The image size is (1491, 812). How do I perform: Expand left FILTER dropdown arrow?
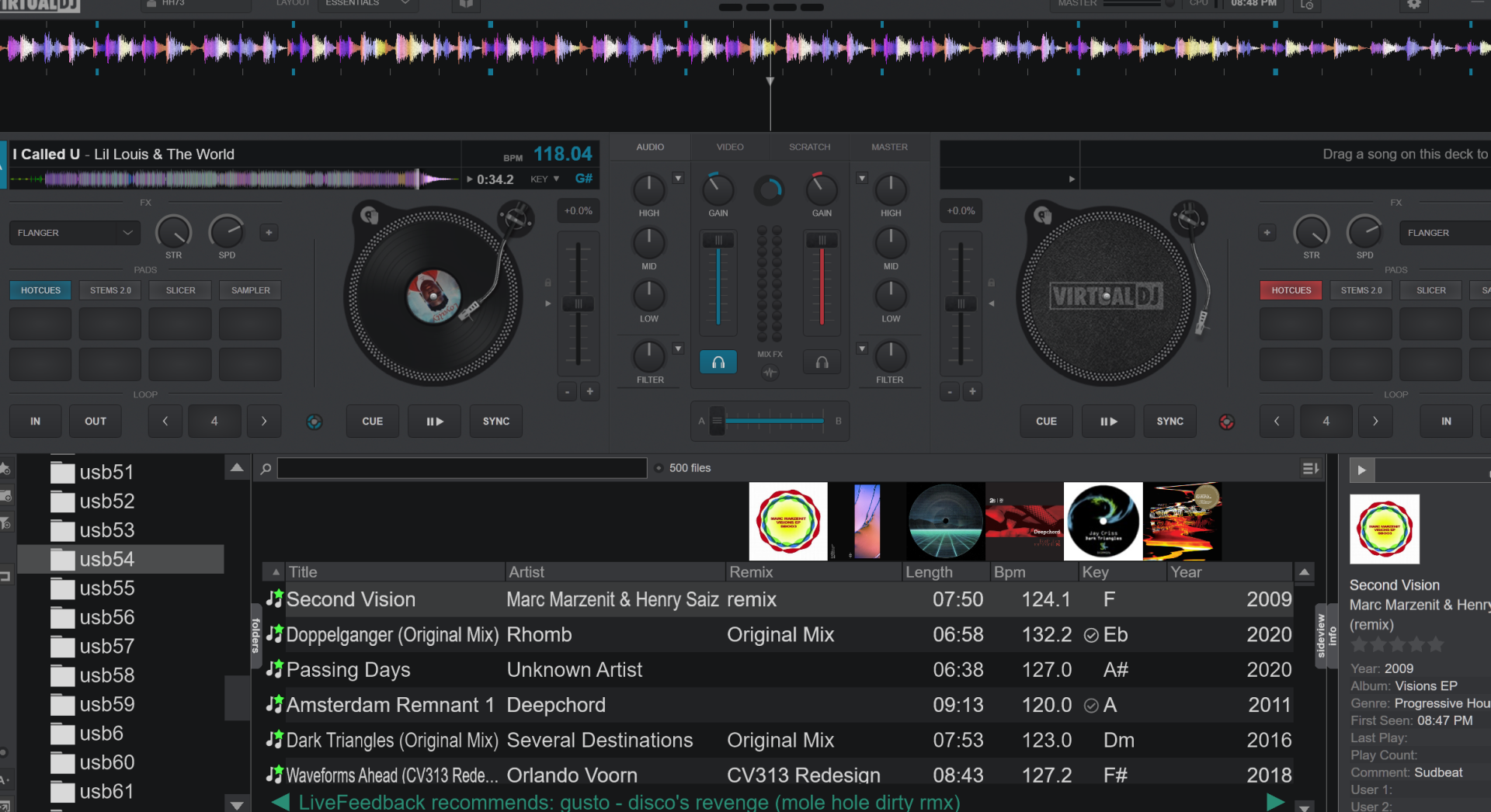tap(678, 349)
